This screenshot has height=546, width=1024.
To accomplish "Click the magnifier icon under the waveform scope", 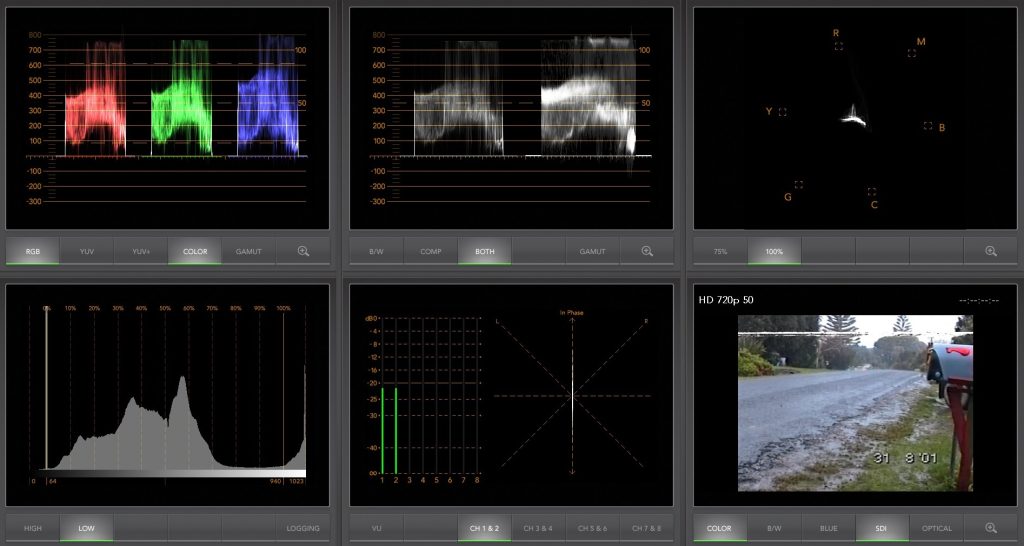I will click(647, 251).
